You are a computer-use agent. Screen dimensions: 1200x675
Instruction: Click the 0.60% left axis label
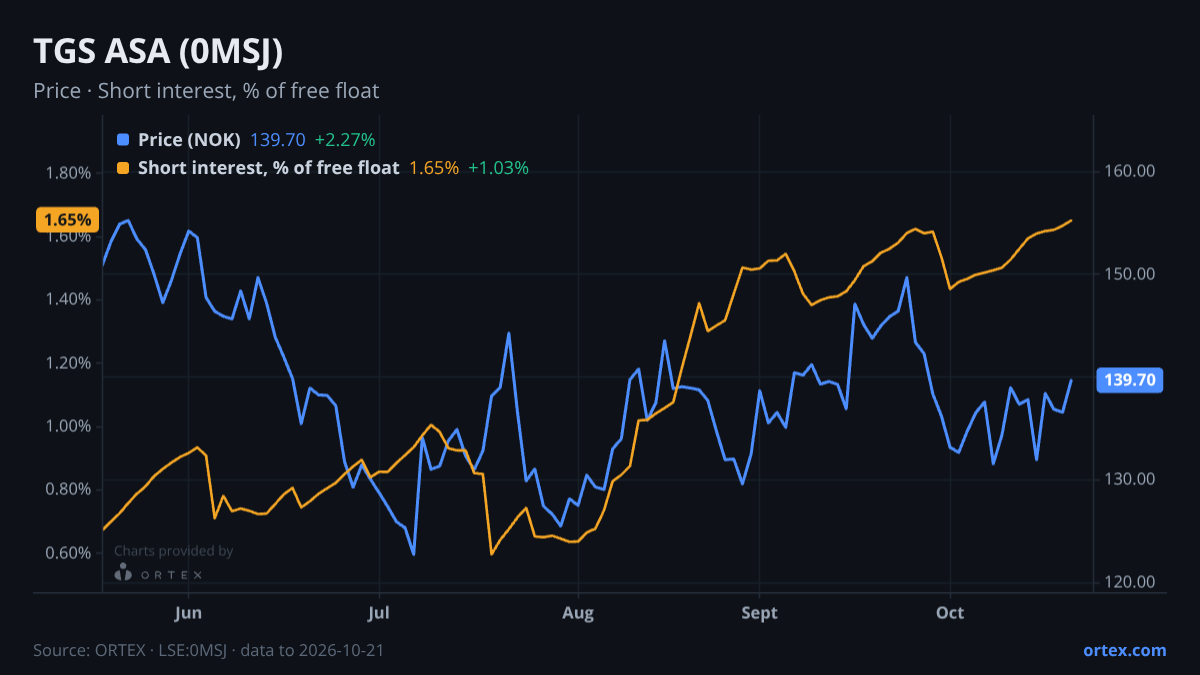(68, 553)
